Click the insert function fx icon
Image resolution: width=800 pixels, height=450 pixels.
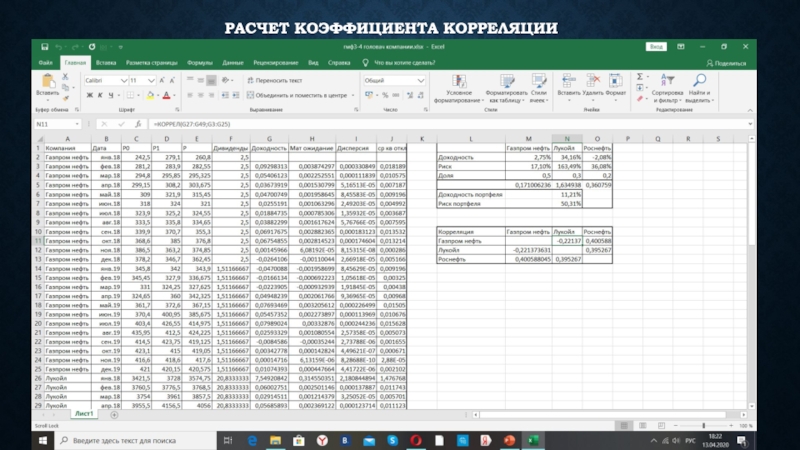tap(138, 124)
